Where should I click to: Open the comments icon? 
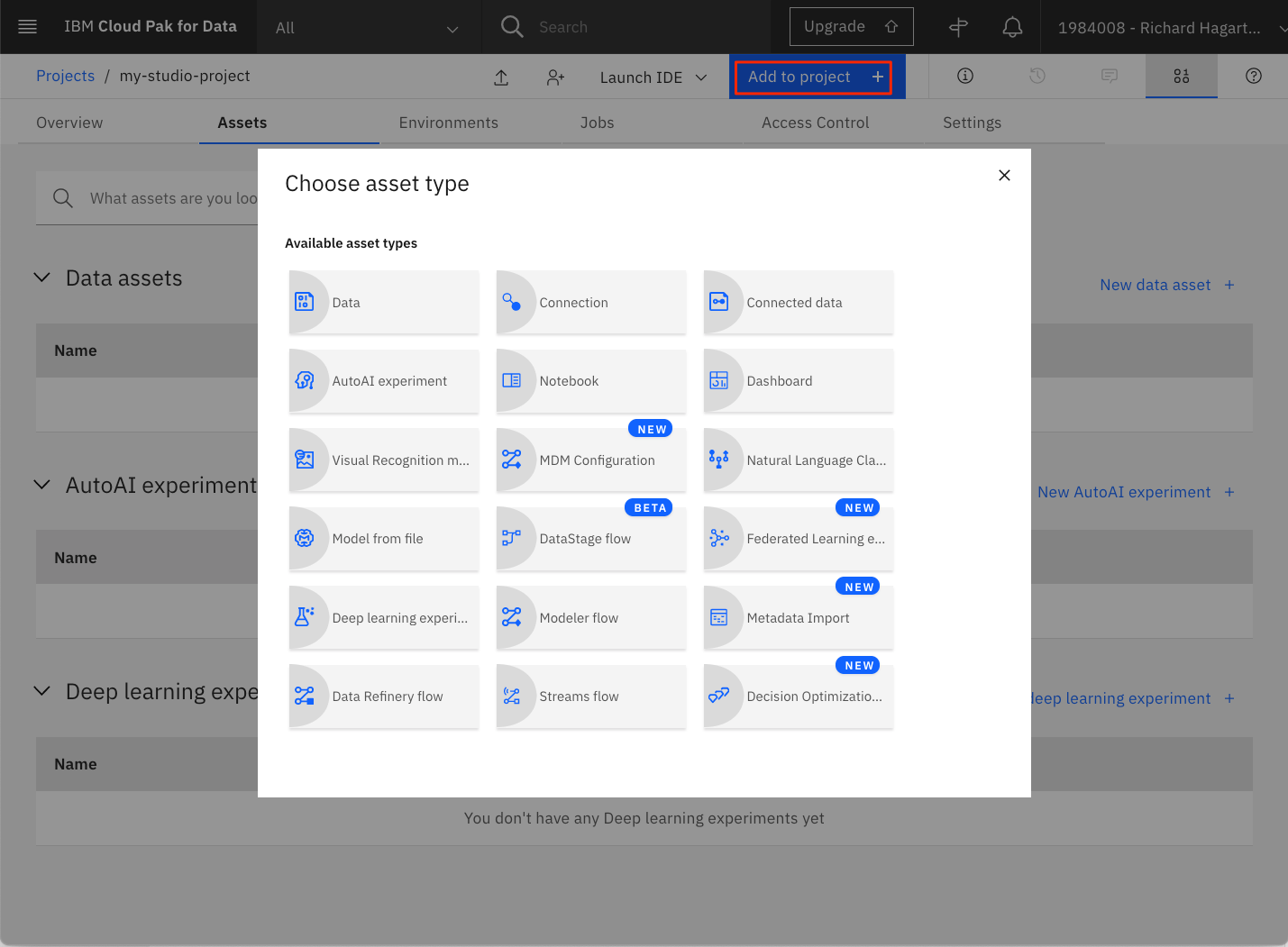(x=1110, y=76)
